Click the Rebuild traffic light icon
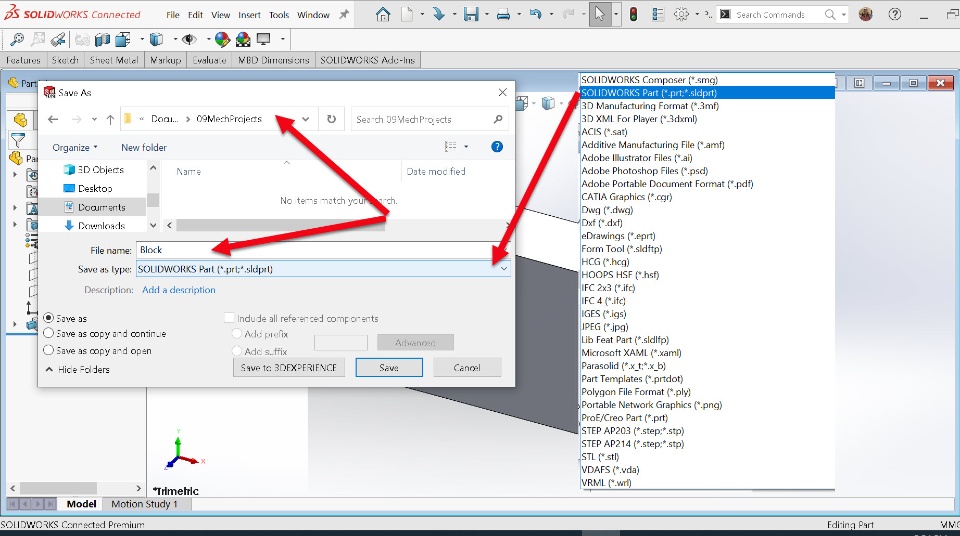 pyautogui.click(x=633, y=14)
